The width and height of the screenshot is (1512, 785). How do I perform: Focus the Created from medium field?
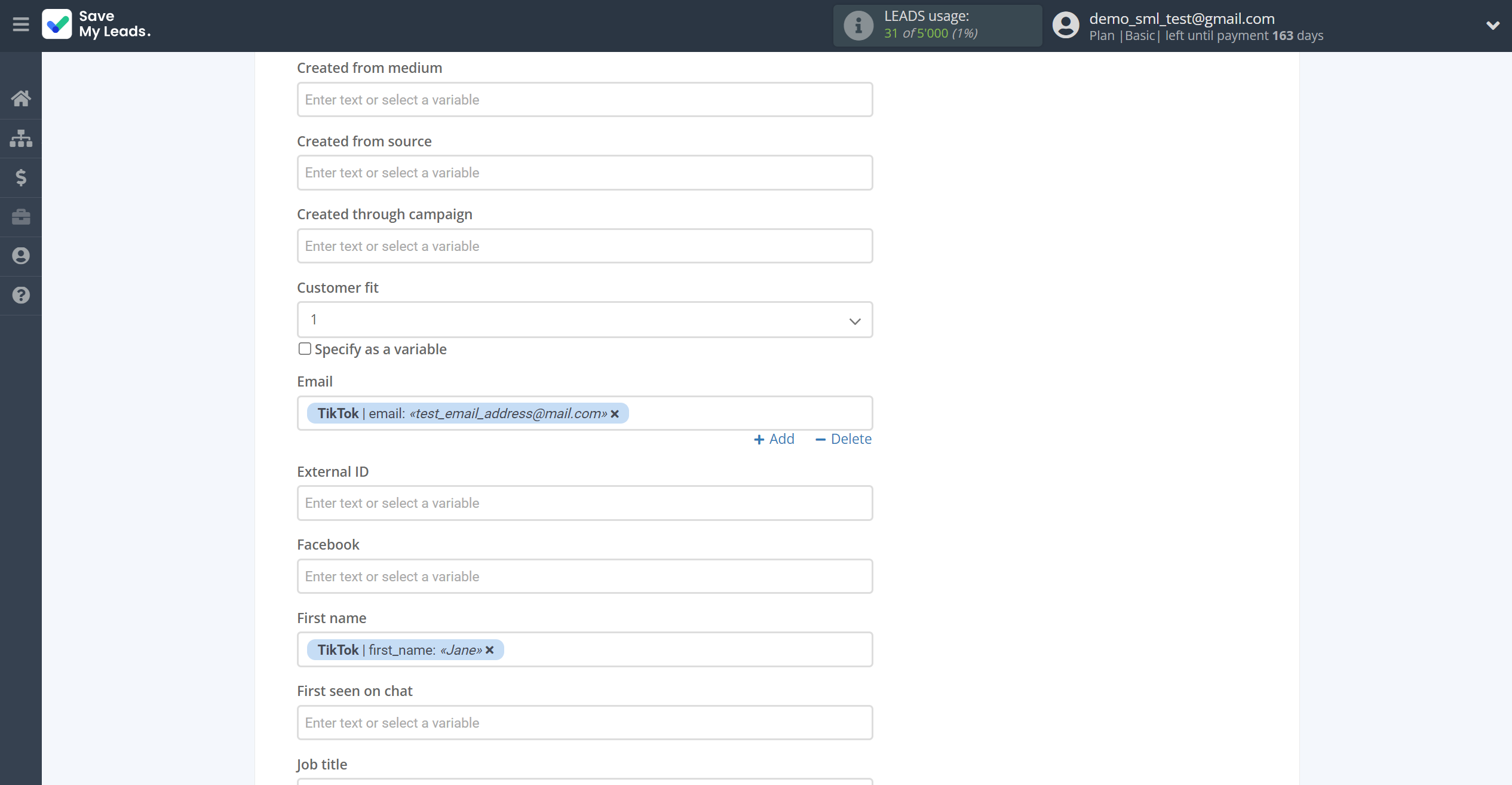[x=585, y=100]
